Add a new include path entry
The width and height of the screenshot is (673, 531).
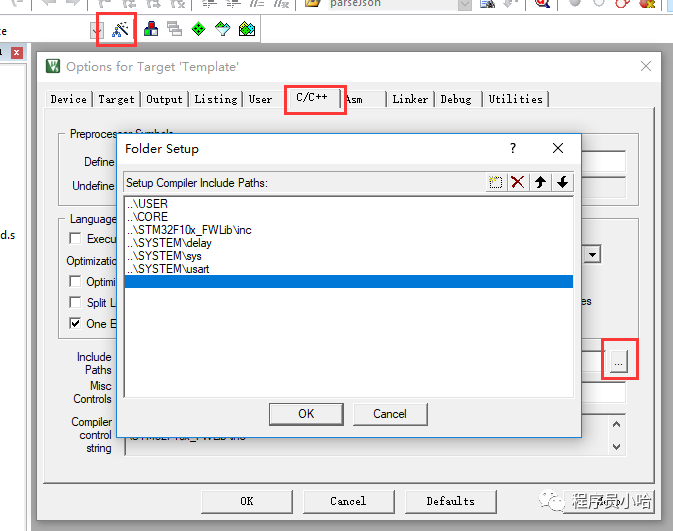(495, 182)
